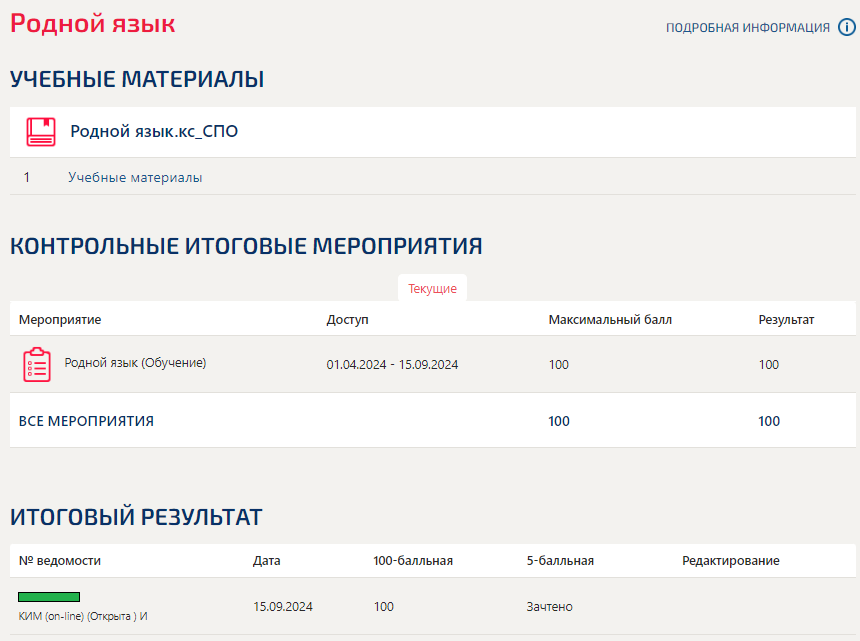Viewport: 860px width, 641px height.
Task: Open the Учебные материалы link
Action: (135, 177)
